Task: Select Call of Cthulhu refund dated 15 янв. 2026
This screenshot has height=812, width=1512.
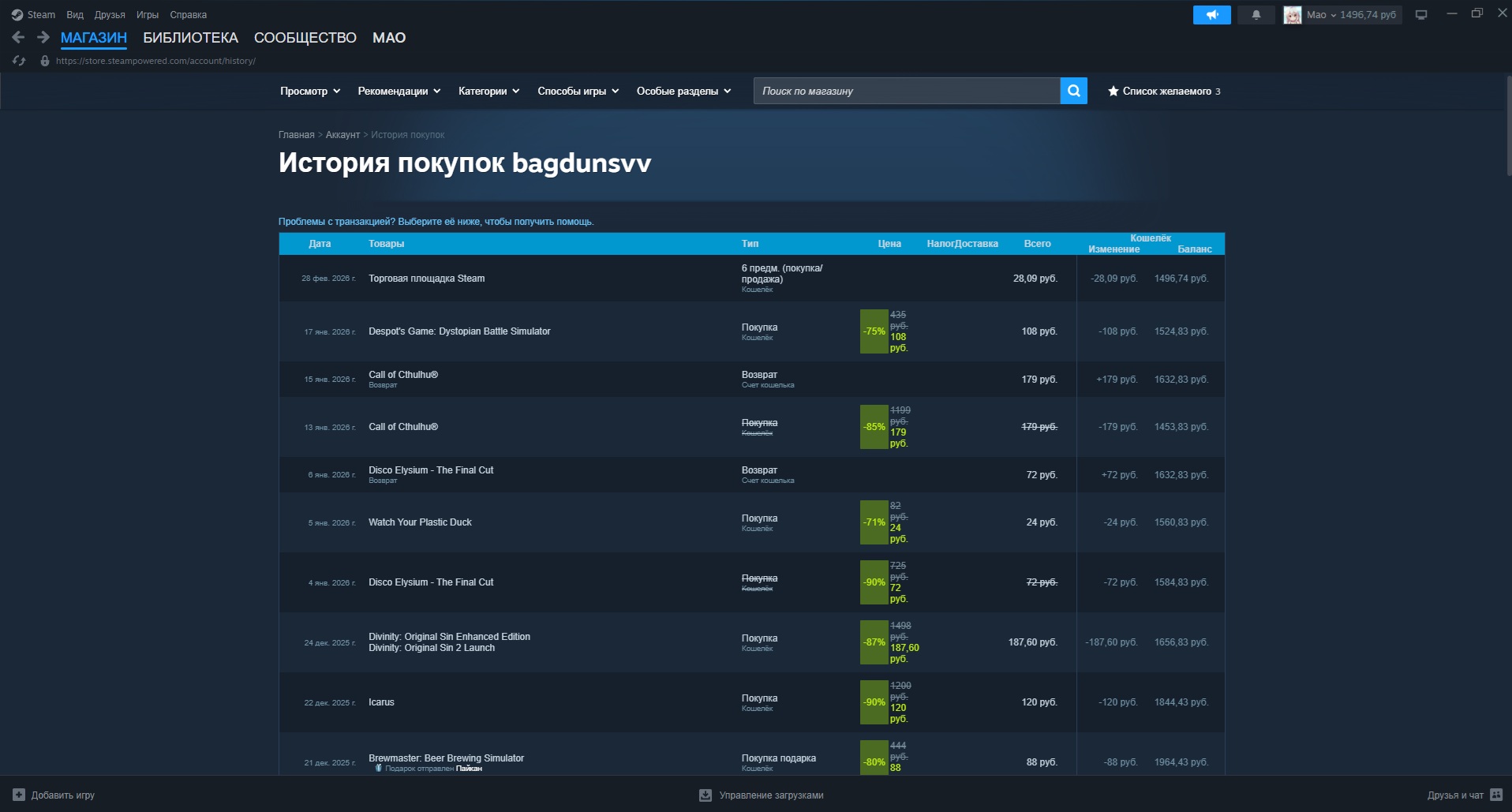Action: tap(751, 379)
